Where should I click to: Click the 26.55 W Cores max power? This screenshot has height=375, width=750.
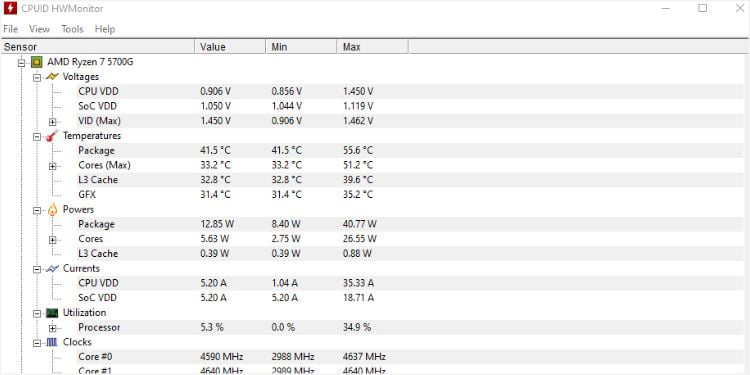point(360,239)
